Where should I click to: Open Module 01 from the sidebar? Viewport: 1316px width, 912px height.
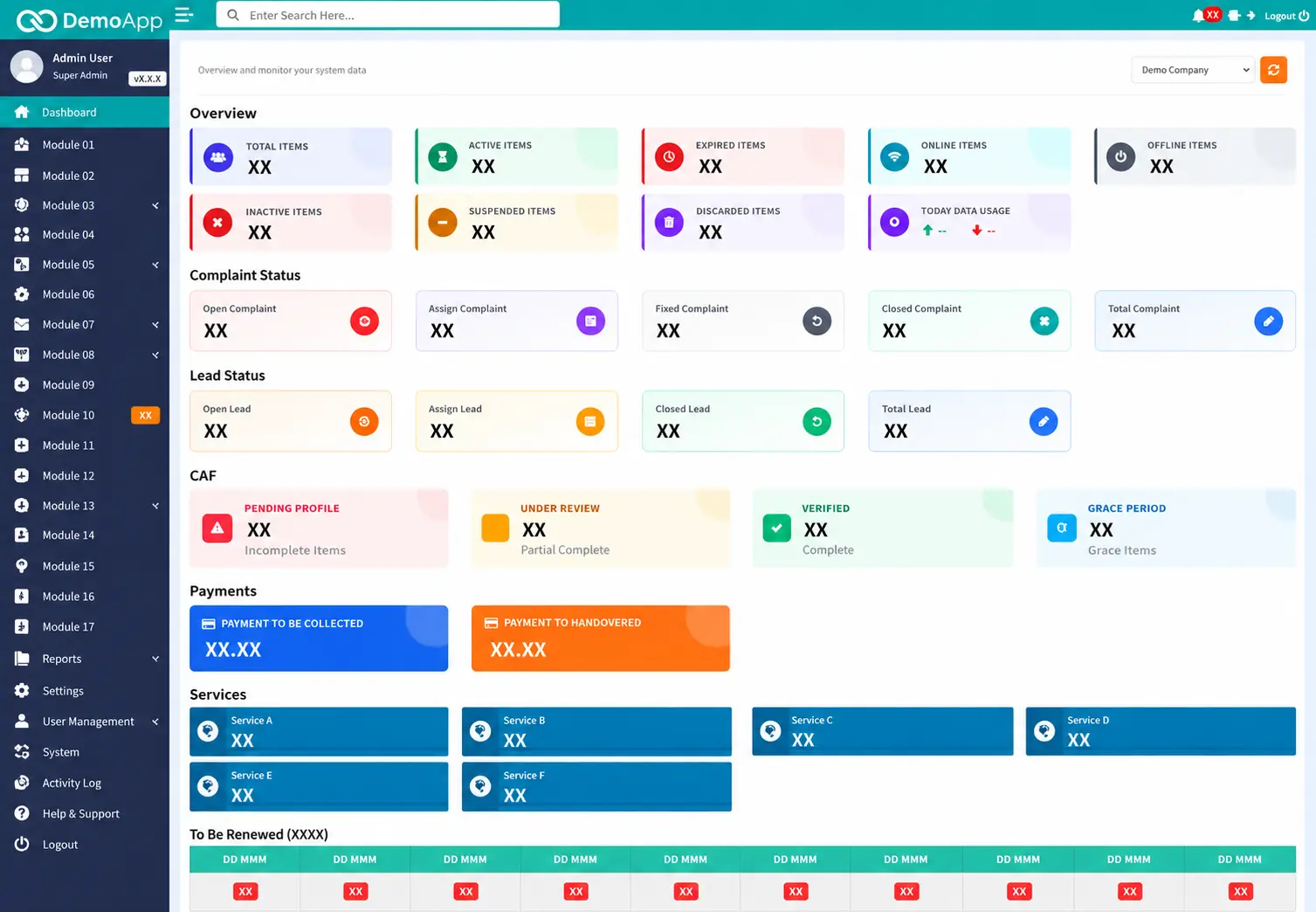coord(85,145)
